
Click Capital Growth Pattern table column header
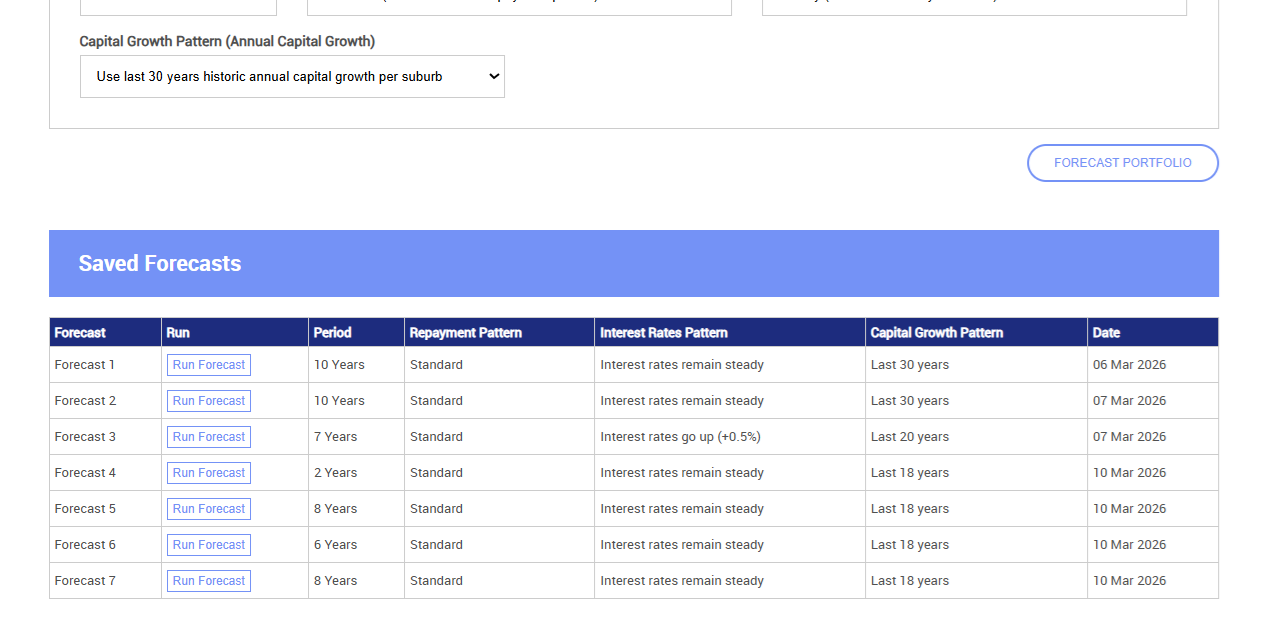[937, 333]
